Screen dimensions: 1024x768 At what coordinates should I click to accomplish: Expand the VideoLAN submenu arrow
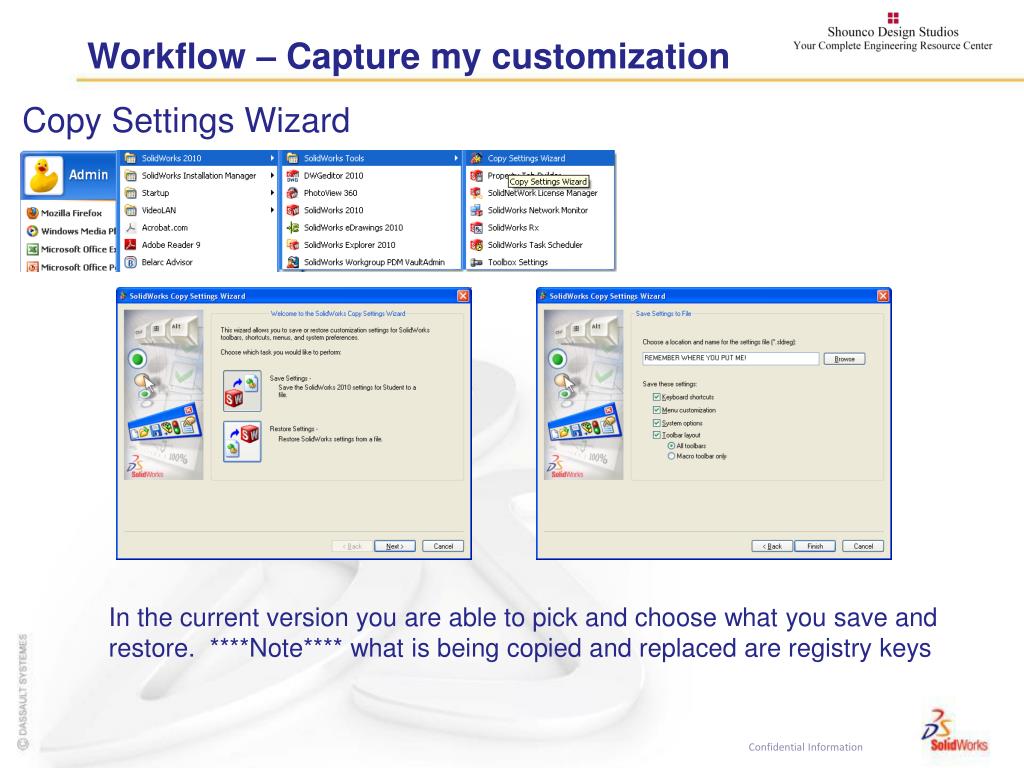pos(272,210)
